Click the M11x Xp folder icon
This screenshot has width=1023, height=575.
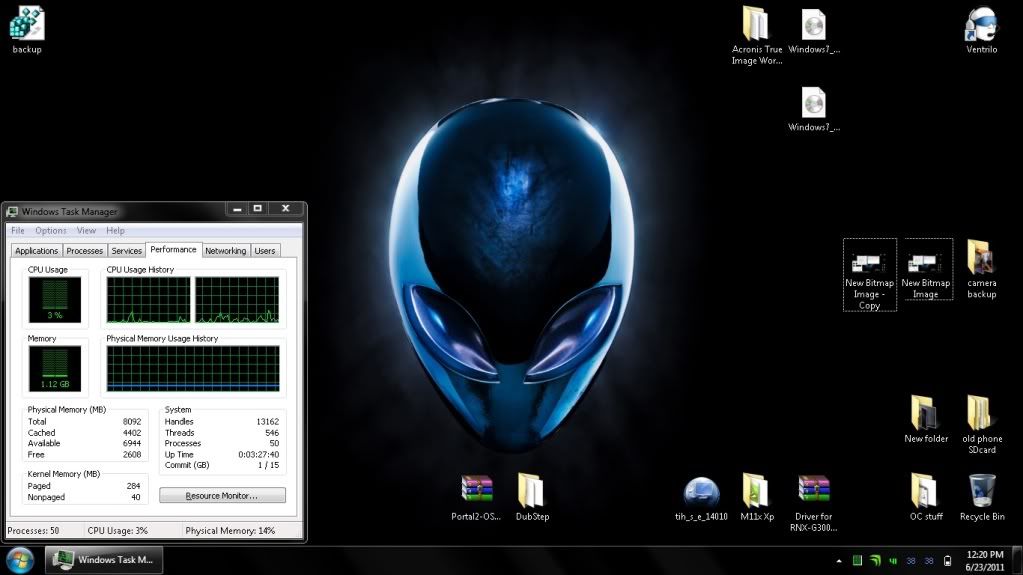[756, 491]
